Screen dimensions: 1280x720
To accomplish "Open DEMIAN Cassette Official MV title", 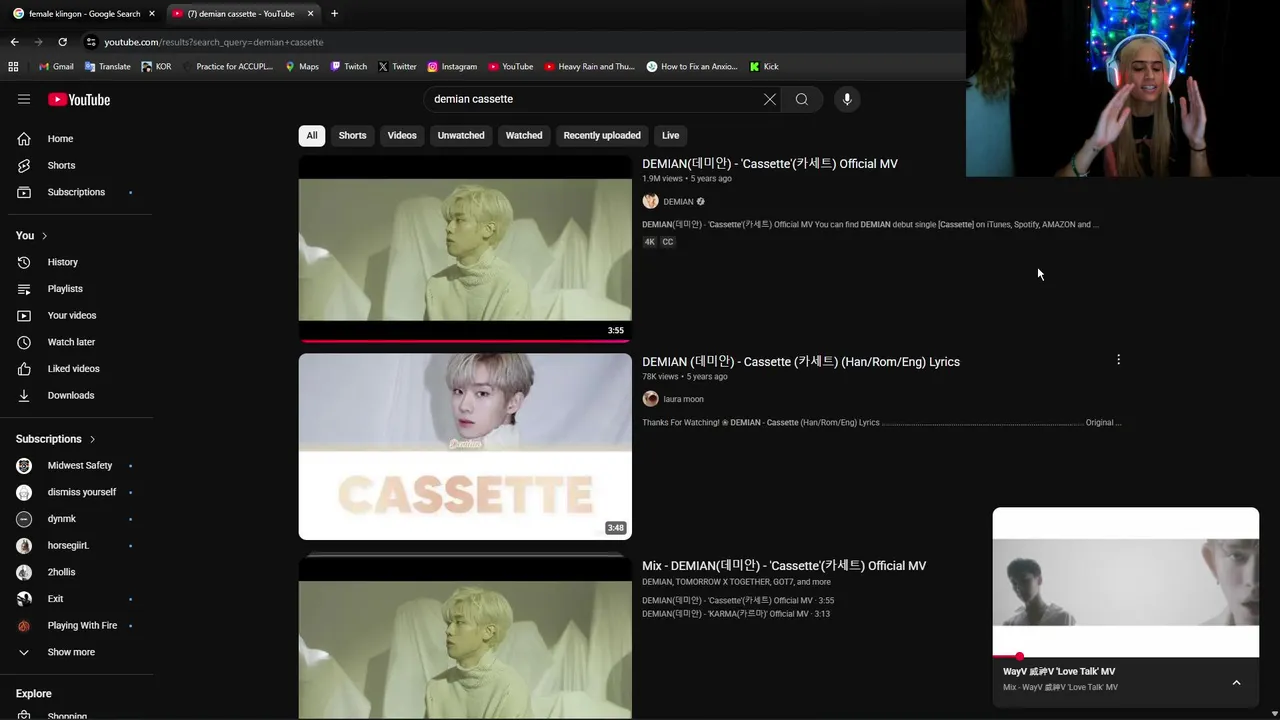I will click(x=770, y=164).
